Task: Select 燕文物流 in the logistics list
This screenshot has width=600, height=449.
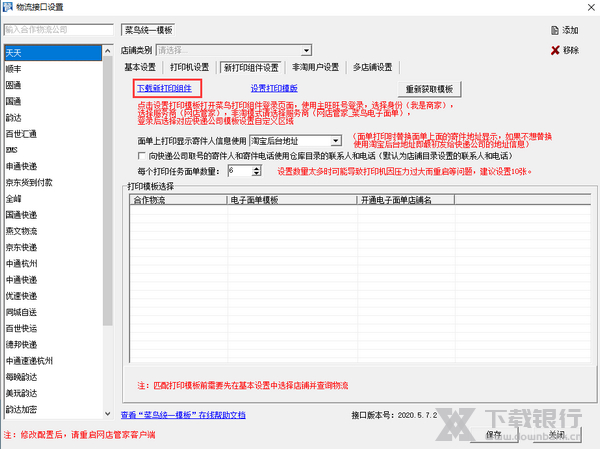Action: click(53, 231)
